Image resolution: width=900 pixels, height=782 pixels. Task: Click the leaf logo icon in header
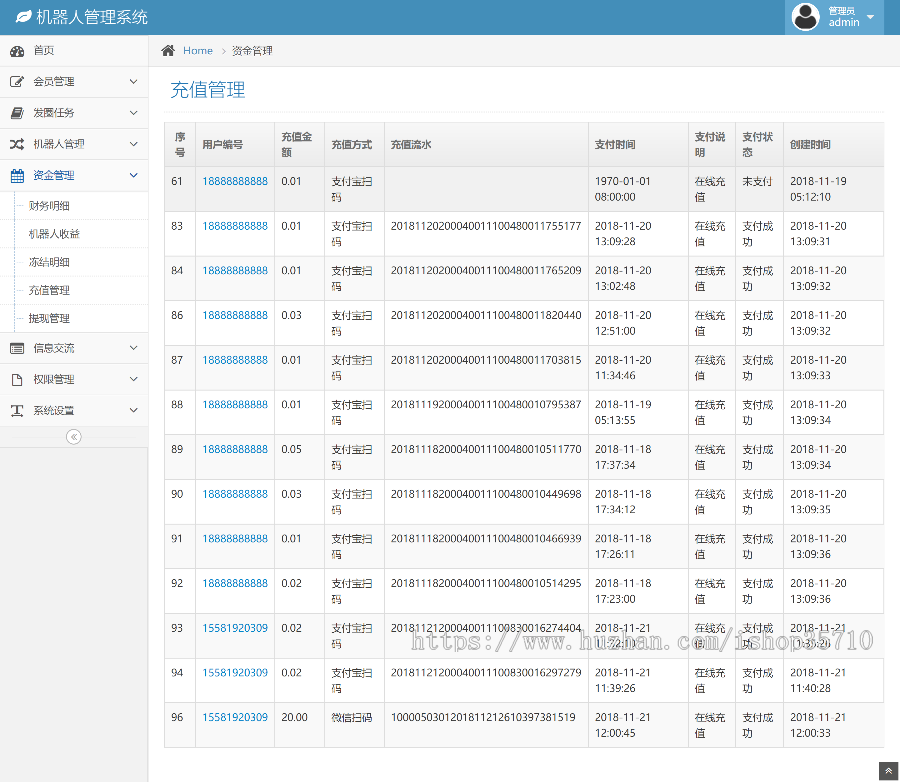coord(24,17)
